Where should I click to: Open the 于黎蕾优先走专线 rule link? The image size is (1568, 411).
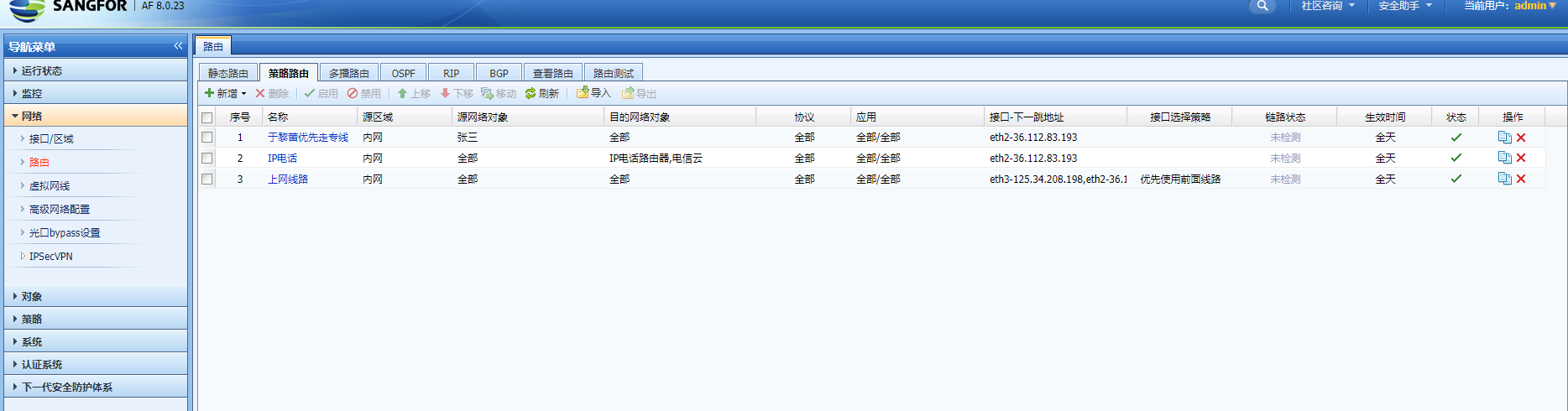(x=308, y=138)
